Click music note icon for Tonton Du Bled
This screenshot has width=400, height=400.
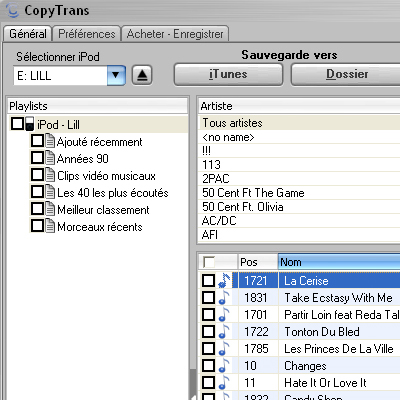tap(224, 331)
